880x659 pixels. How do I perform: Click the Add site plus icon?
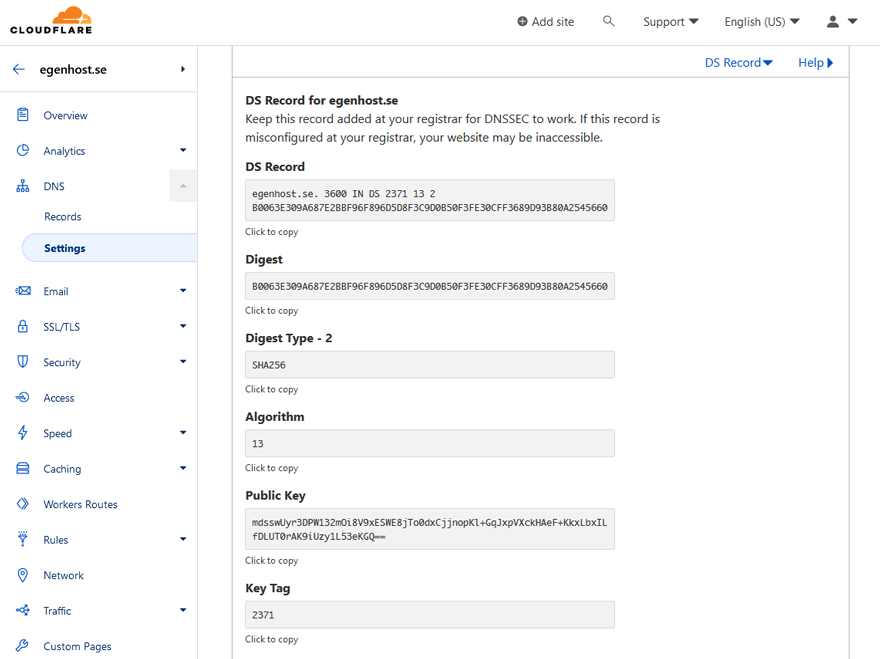(522, 21)
